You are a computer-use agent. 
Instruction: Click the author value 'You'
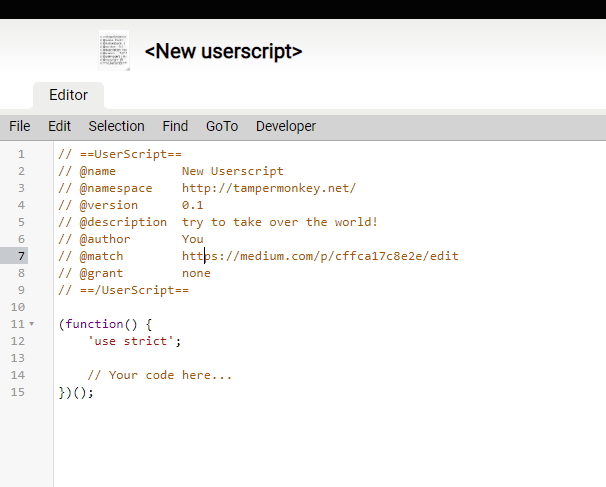192,239
